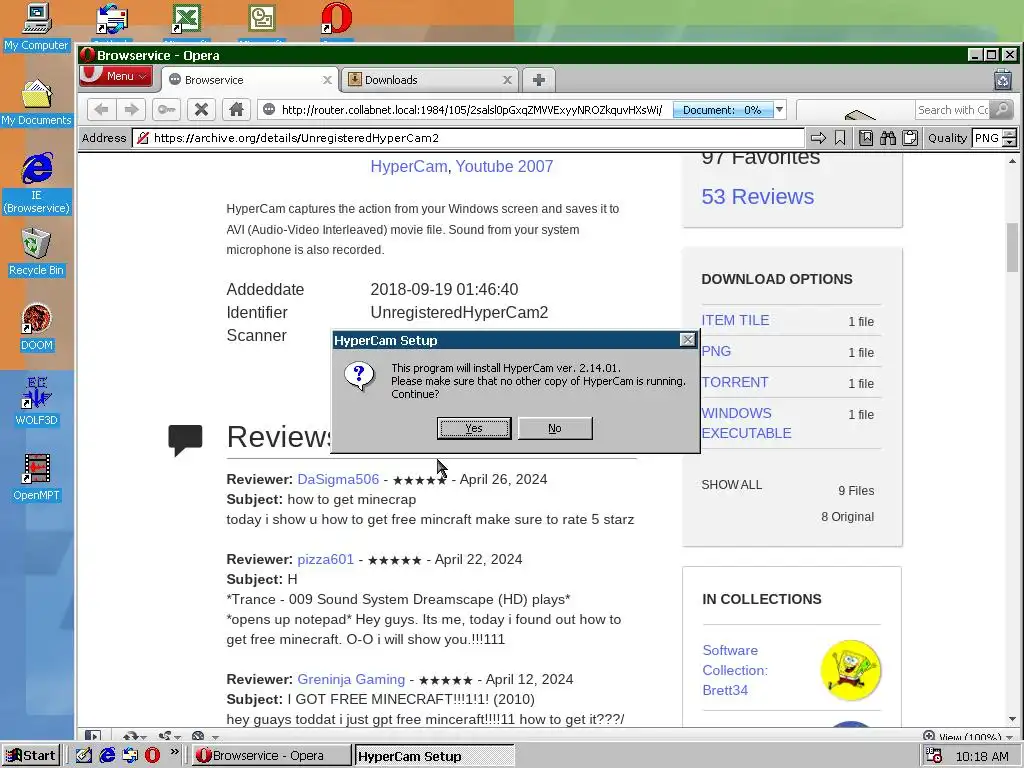Open Software Collection: Brett34 link
Image resolution: width=1024 pixels, height=768 pixels.
coord(735,670)
